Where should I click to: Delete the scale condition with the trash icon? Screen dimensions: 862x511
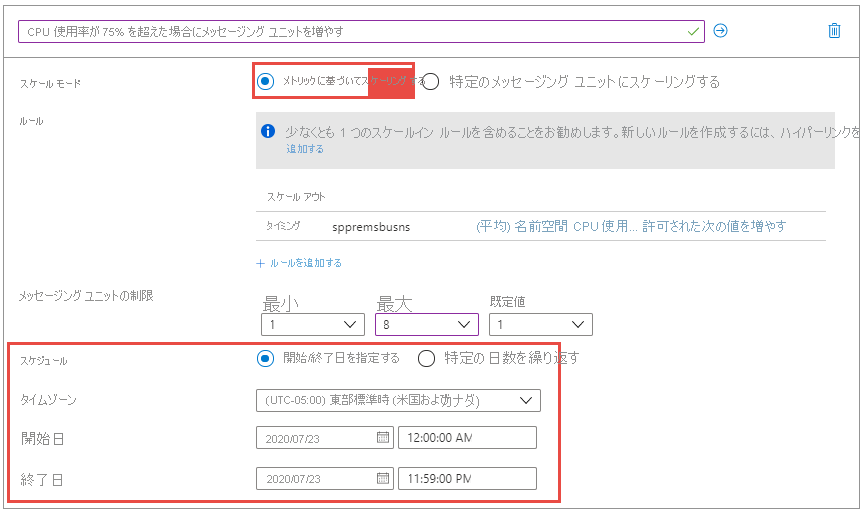pyautogui.click(x=834, y=31)
